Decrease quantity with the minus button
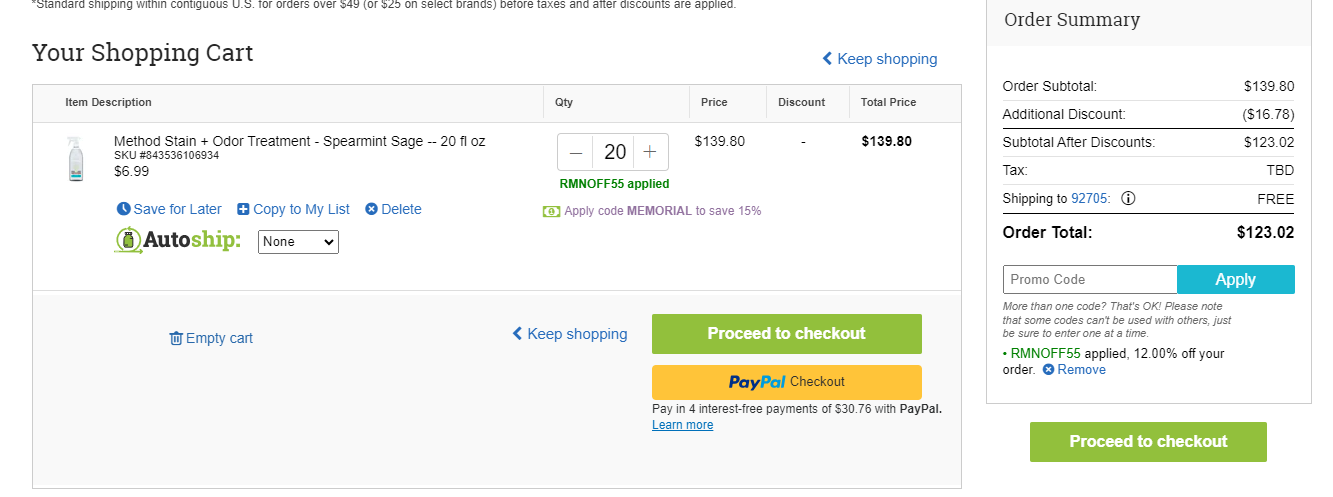Screen dimensions: 1333x497 576,152
